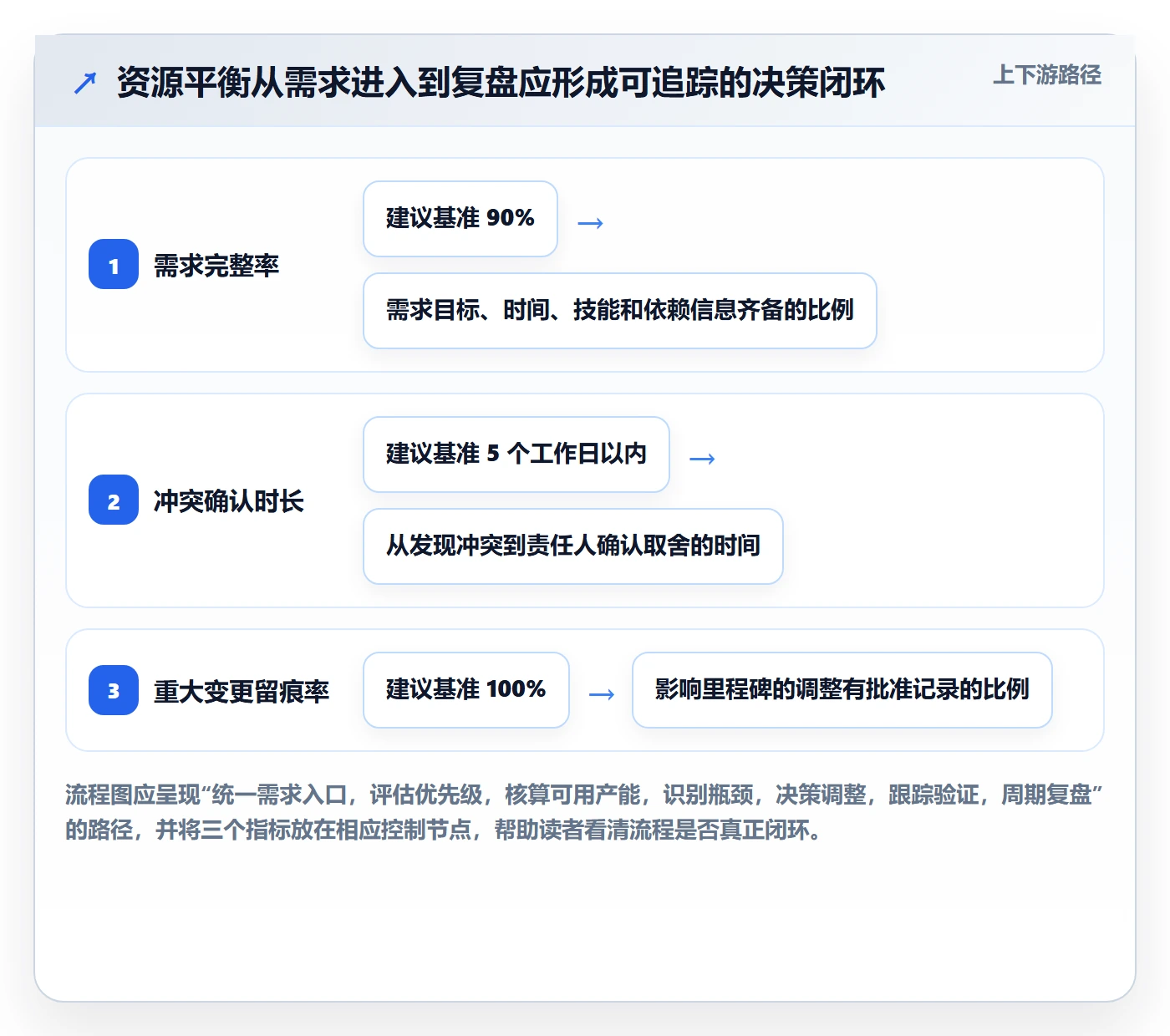
Task: Click the 冲突确认时长 label
Action: click(x=229, y=501)
